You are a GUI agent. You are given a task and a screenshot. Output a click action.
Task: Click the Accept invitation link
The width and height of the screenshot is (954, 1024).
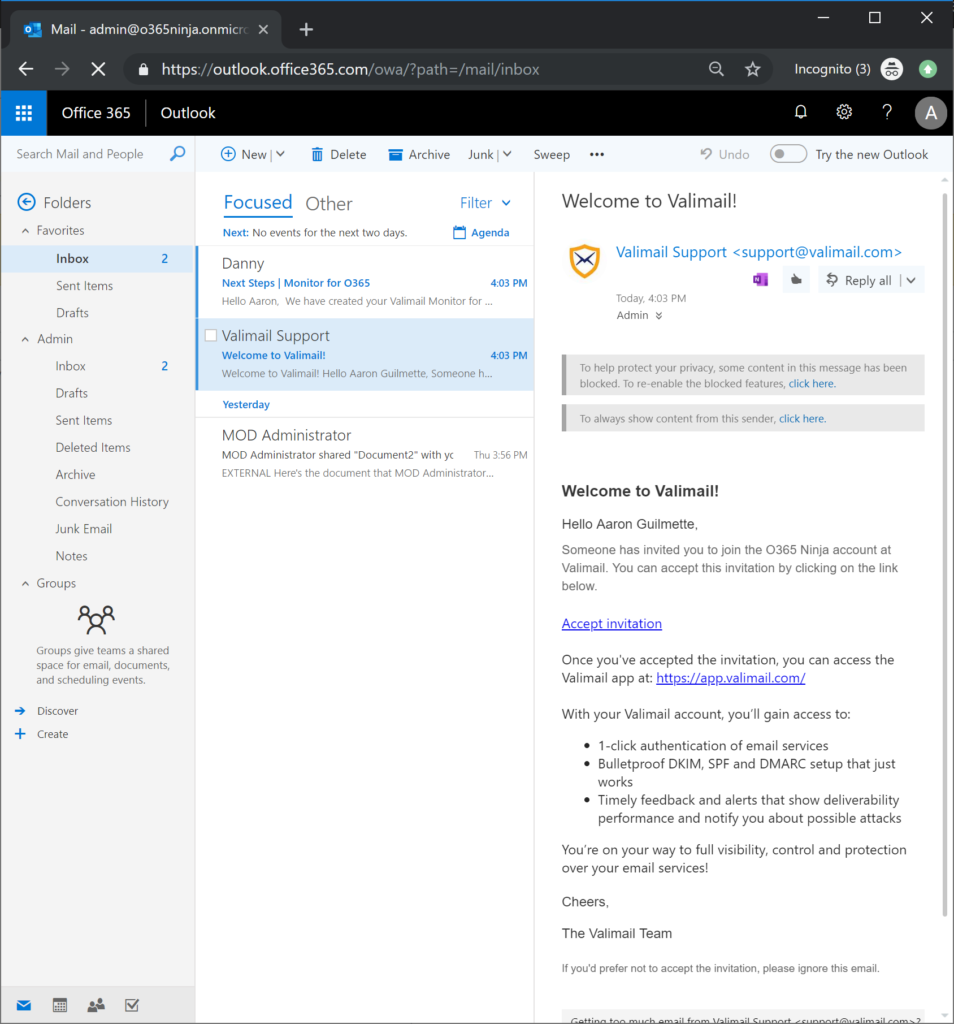pyautogui.click(x=611, y=624)
